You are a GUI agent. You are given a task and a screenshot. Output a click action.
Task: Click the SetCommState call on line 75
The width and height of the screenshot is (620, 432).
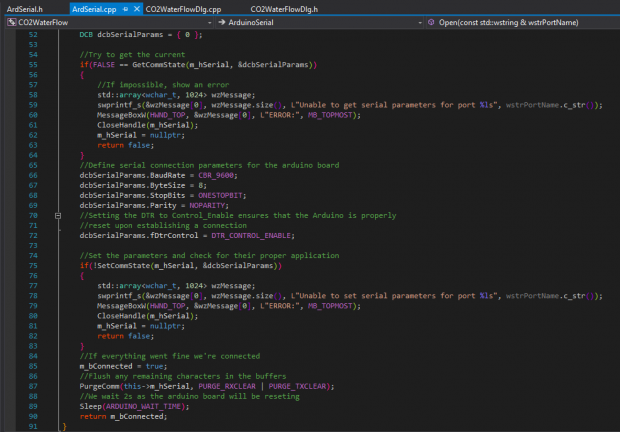point(123,266)
